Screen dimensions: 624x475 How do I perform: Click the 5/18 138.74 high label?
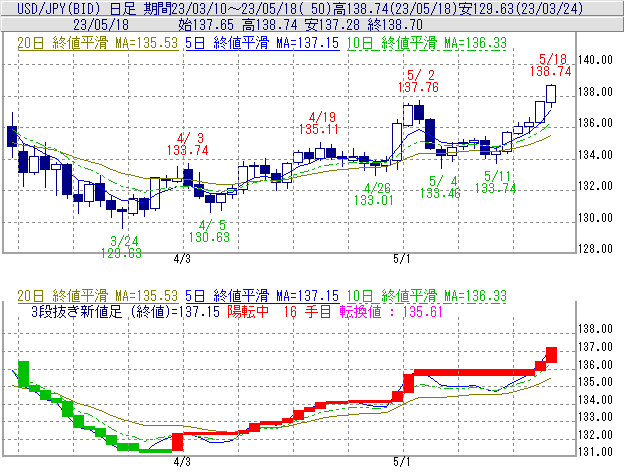551,65
